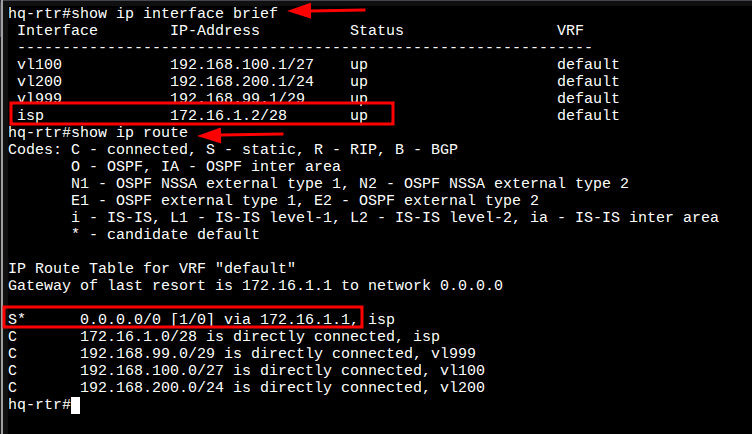Click the "VRF" column header
Image resolution: width=752 pixels, height=434 pixels.
[x=570, y=30]
